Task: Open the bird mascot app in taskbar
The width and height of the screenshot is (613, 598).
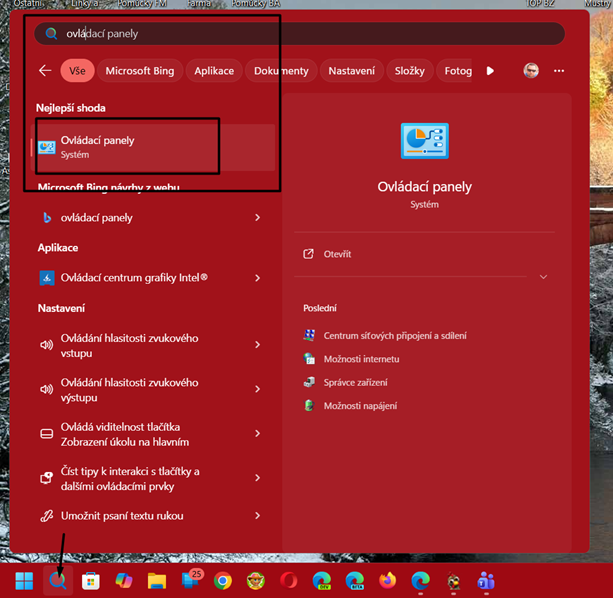Action: pyautogui.click(x=453, y=581)
